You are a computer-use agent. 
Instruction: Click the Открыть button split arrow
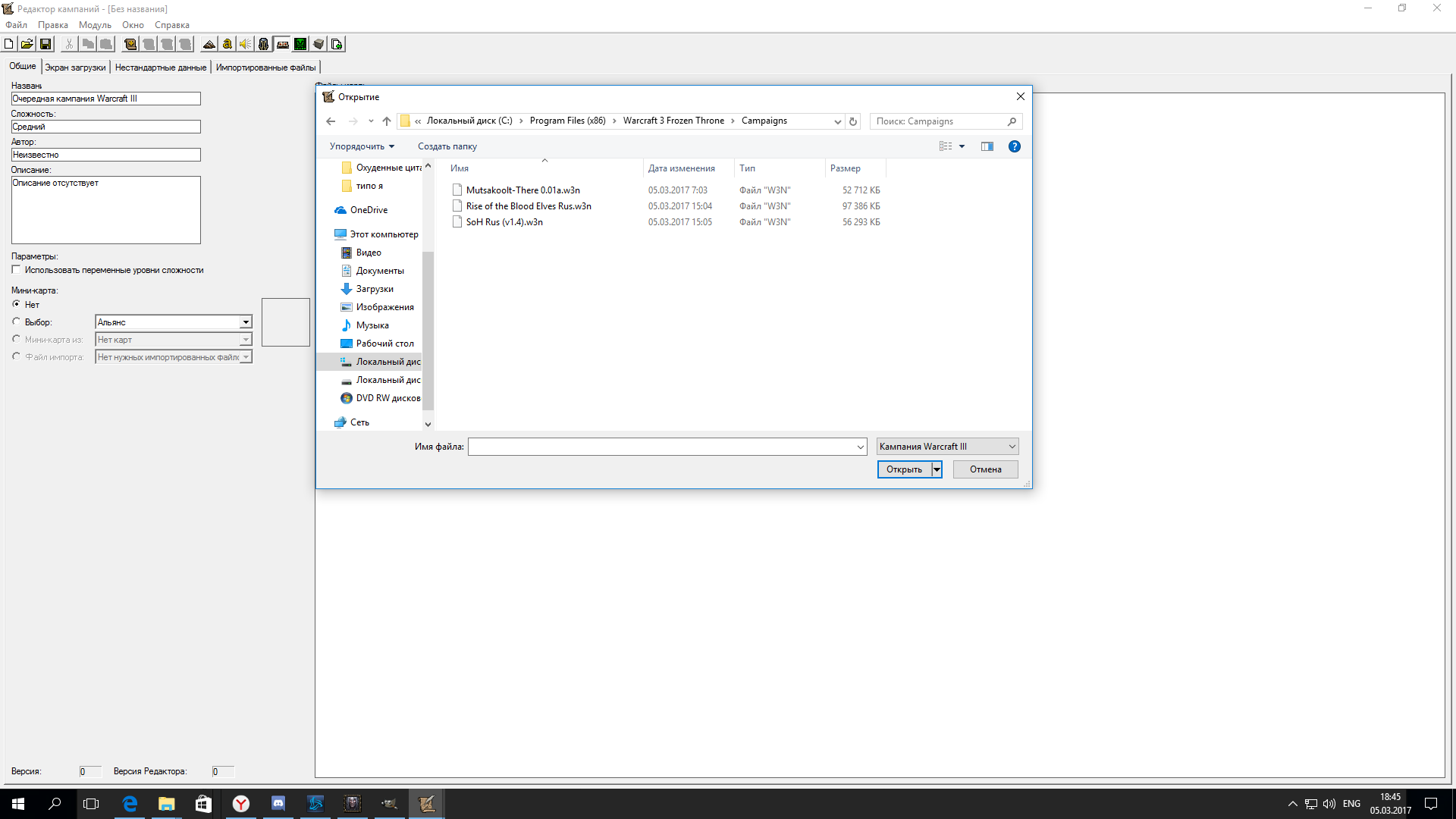tap(937, 469)
